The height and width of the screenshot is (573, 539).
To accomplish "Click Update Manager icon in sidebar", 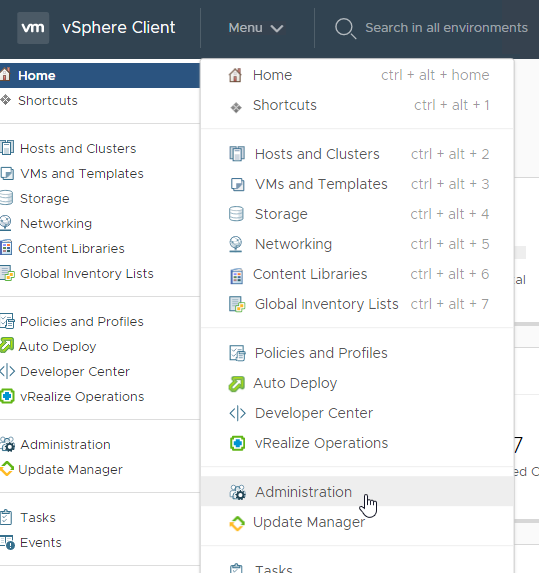I will click(7, 468).
